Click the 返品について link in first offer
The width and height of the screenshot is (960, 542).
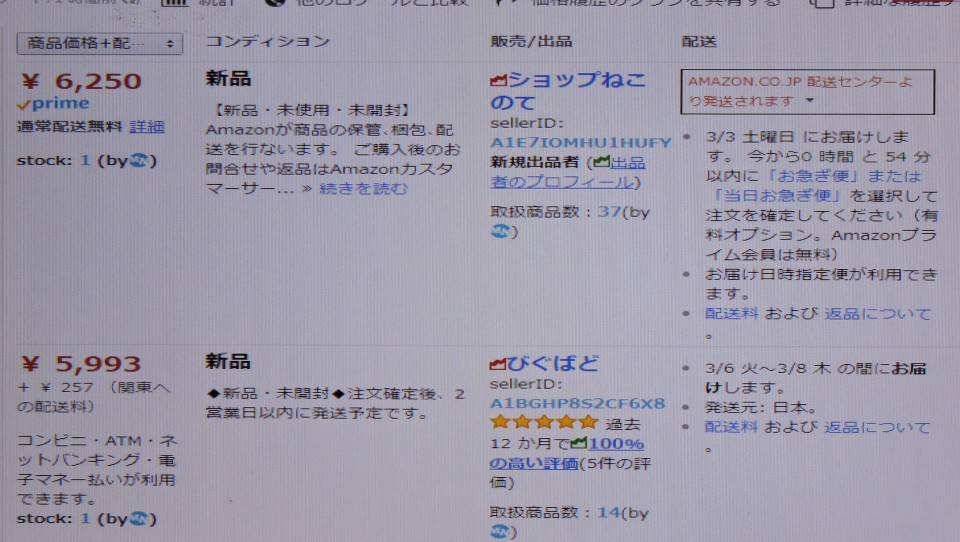coord(877,314)
